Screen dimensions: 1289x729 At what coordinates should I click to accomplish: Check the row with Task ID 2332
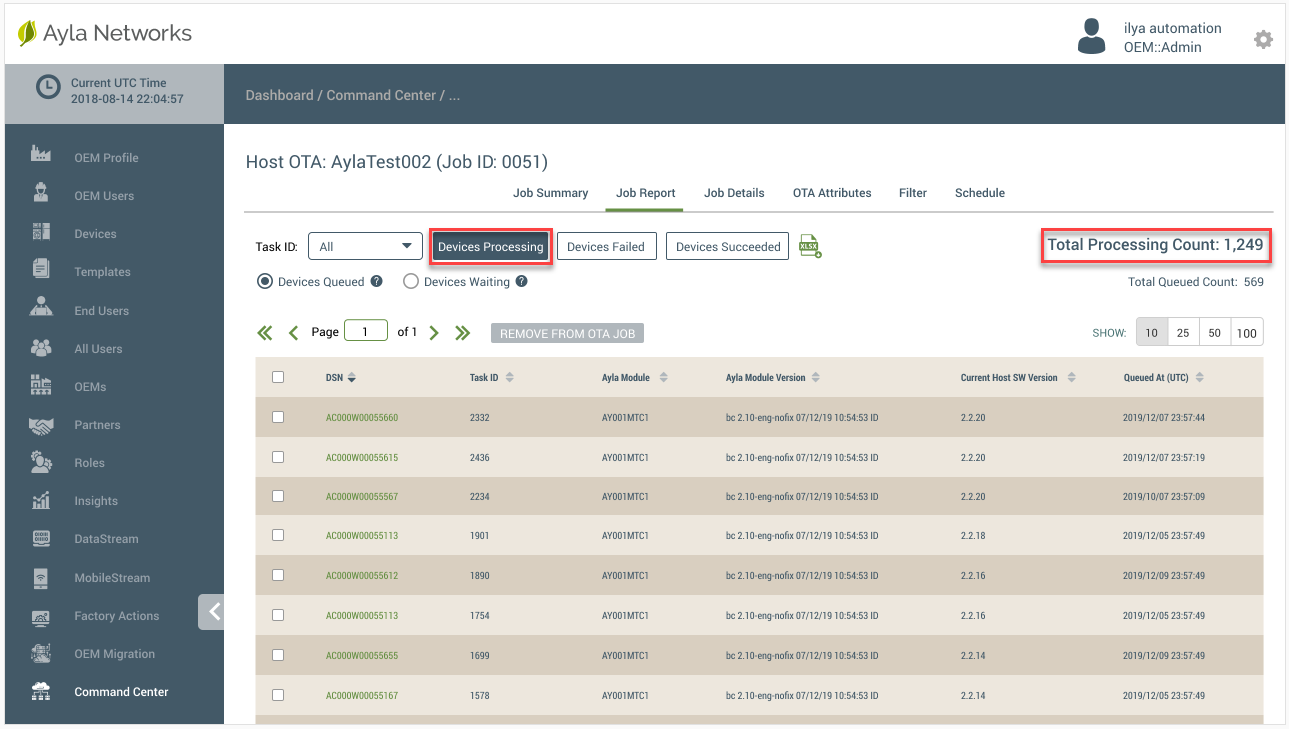click(278, 417)
